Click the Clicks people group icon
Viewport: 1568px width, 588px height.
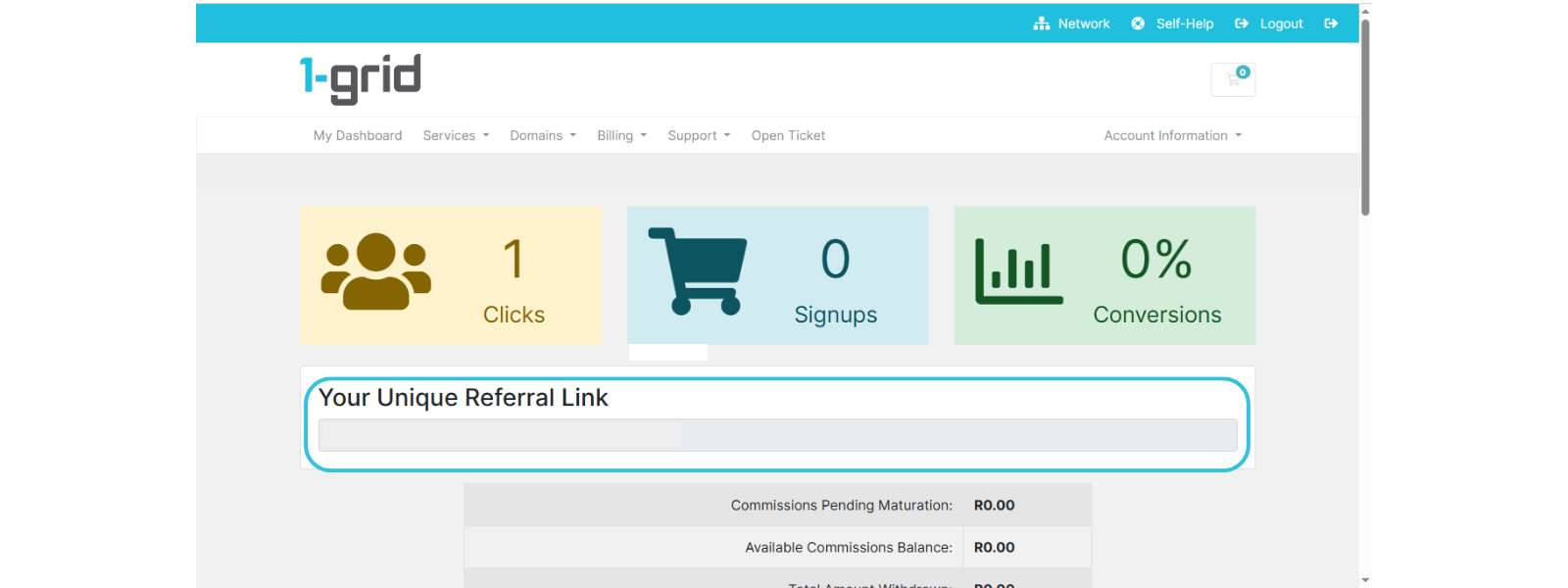point(376,271)
